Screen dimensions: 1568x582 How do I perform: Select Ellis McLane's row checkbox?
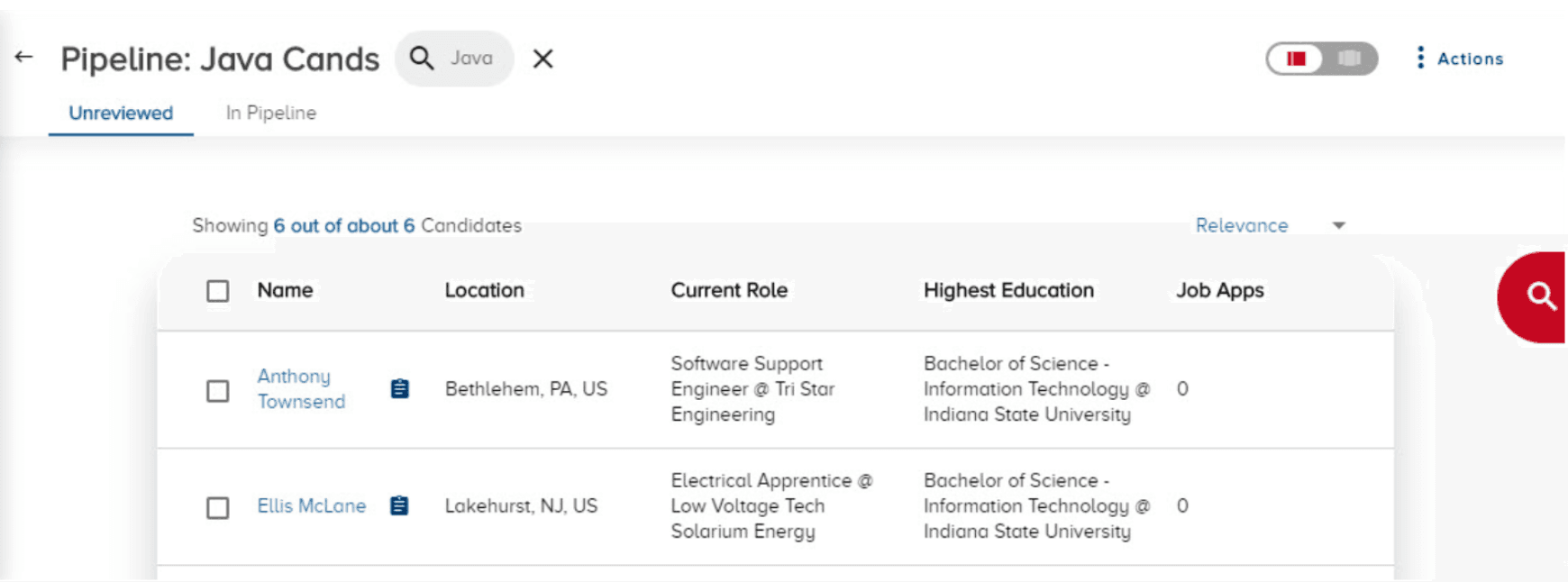click(217, 508)
